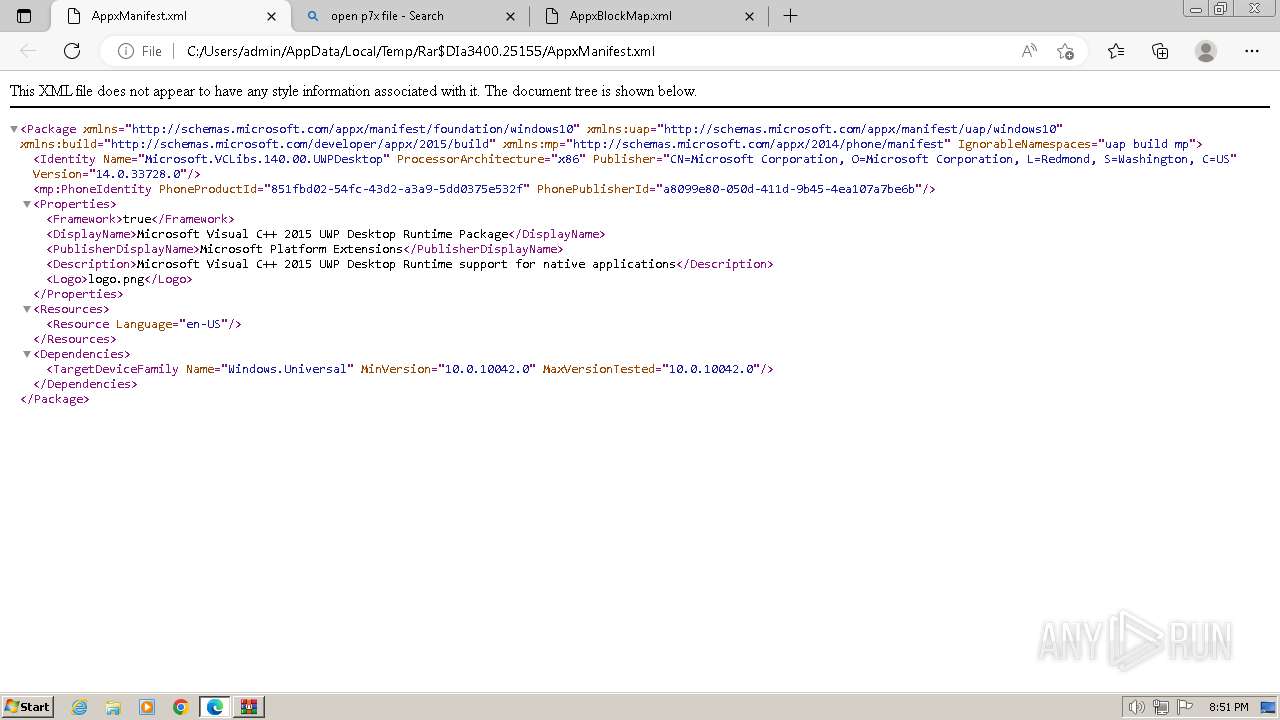Select Microsoft Edge in the taskbar
1280x720 pixels.
(215, 707)
